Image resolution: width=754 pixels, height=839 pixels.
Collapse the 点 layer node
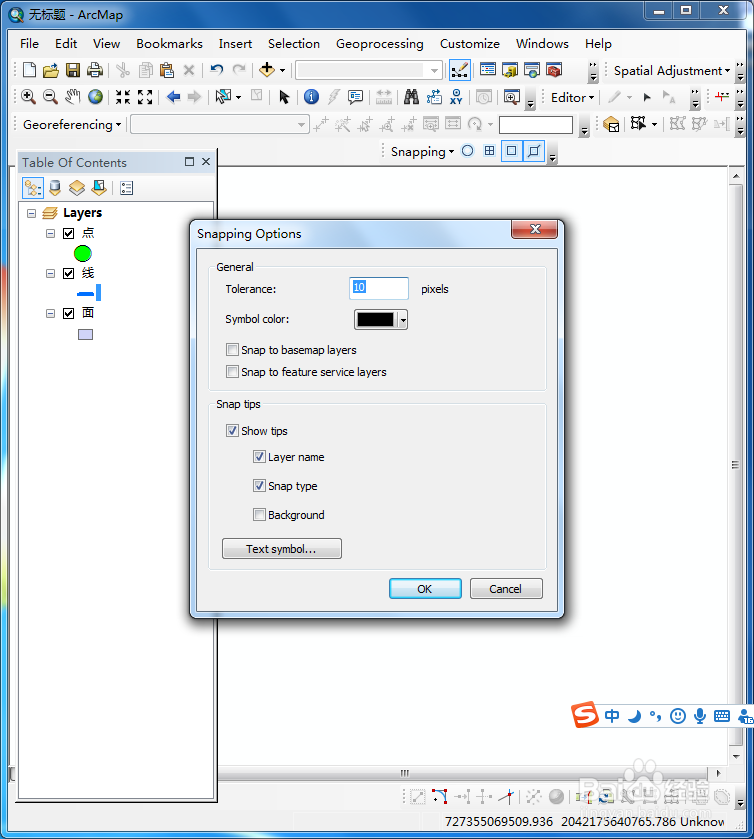coord(50,233)
